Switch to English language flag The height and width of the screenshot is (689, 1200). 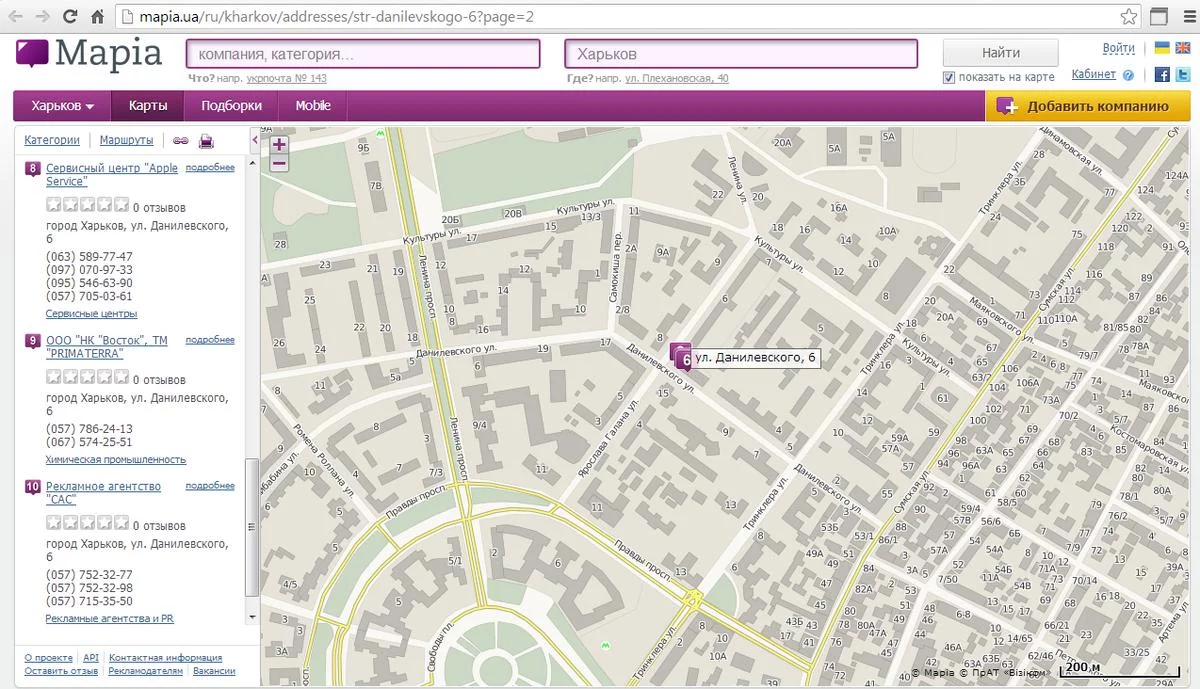[1182, 48]
